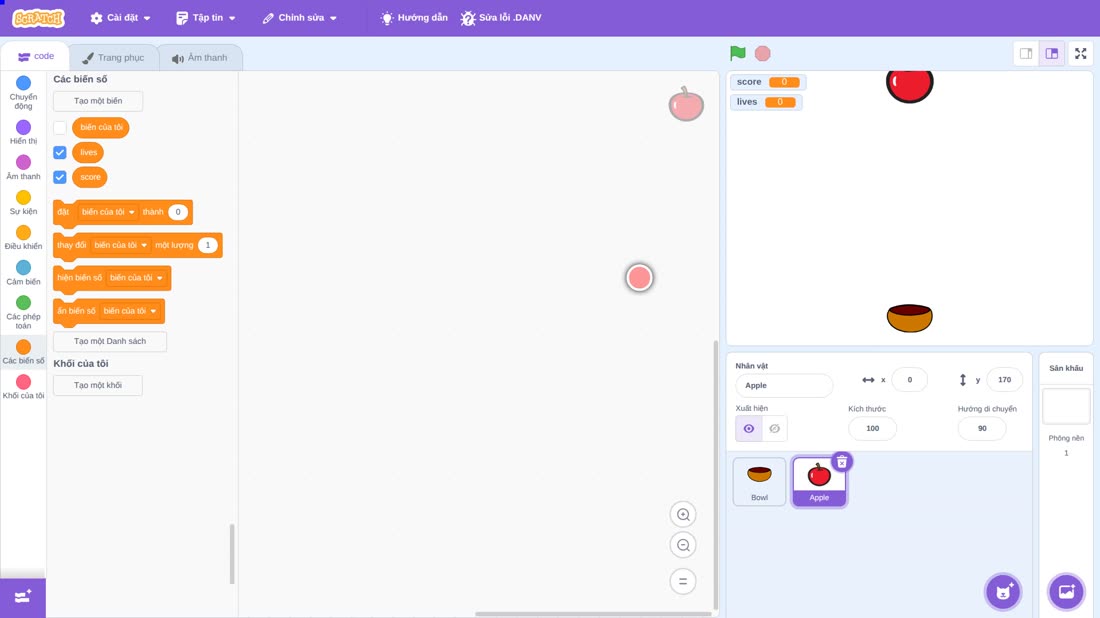Zoom out on the code workspace
1100x618 pixels.
pyautogui.click(x=683, y=545)
